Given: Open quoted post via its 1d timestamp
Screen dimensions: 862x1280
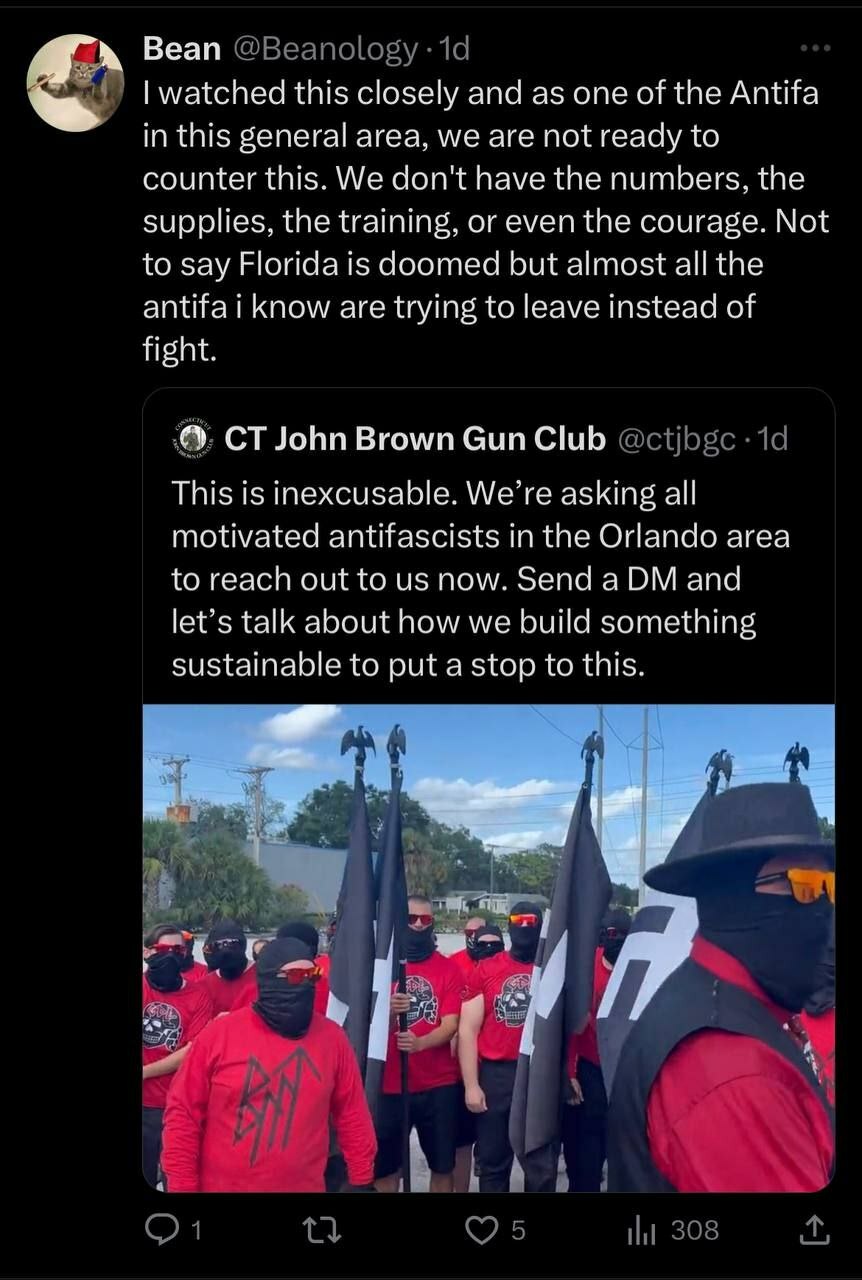Looking at the screenshot, I should point(771,438).
